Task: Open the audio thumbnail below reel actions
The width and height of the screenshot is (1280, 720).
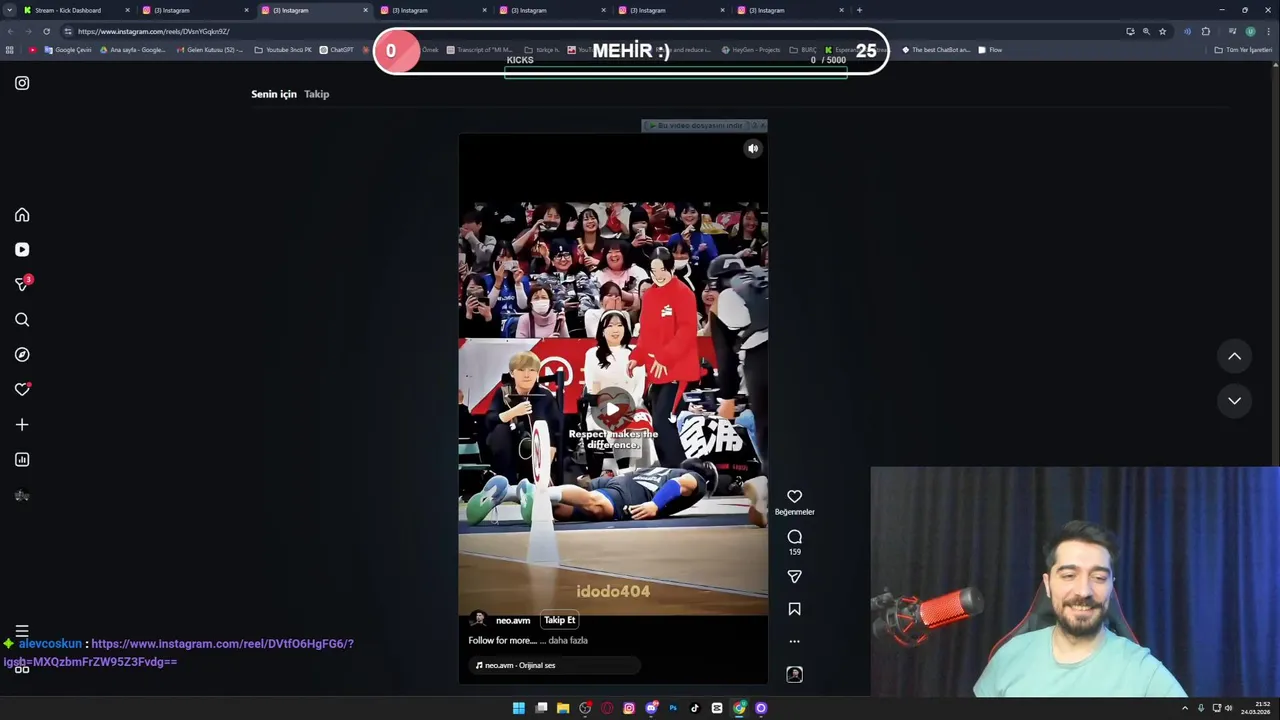Action: (794, 675)
